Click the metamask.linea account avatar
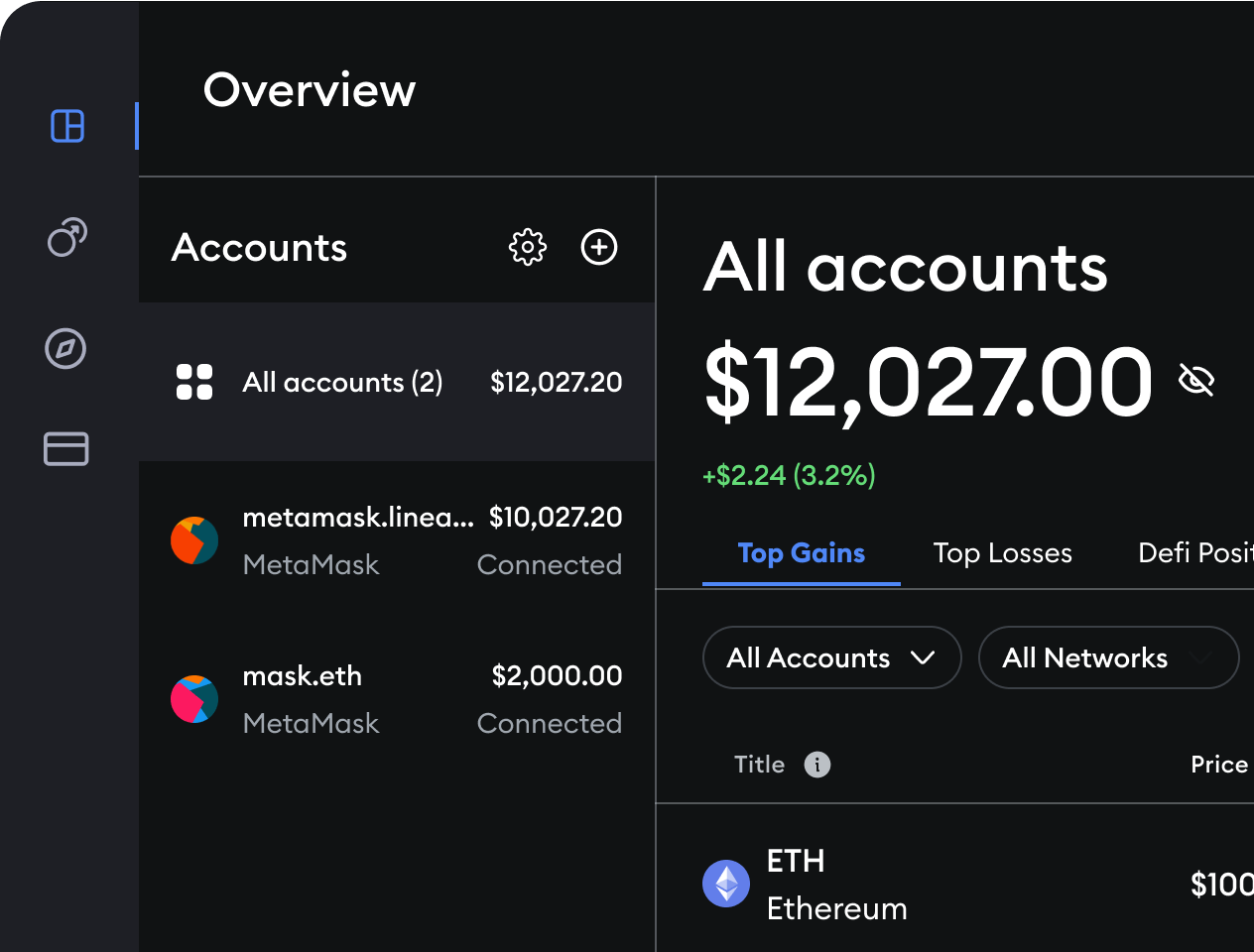This screenshot has width=1254, height=952. pyautogui.click(x=194, y=540)
